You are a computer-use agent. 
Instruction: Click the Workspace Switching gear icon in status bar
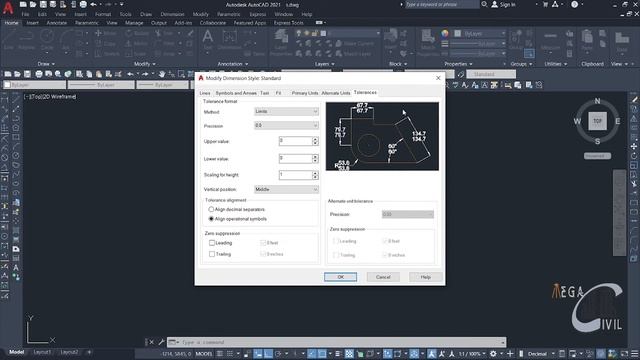click(x=493, y=353)
